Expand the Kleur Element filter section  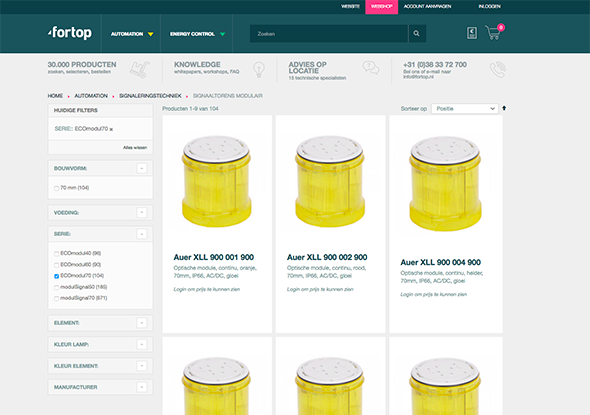pyautogui.click(x=141, y=366)
